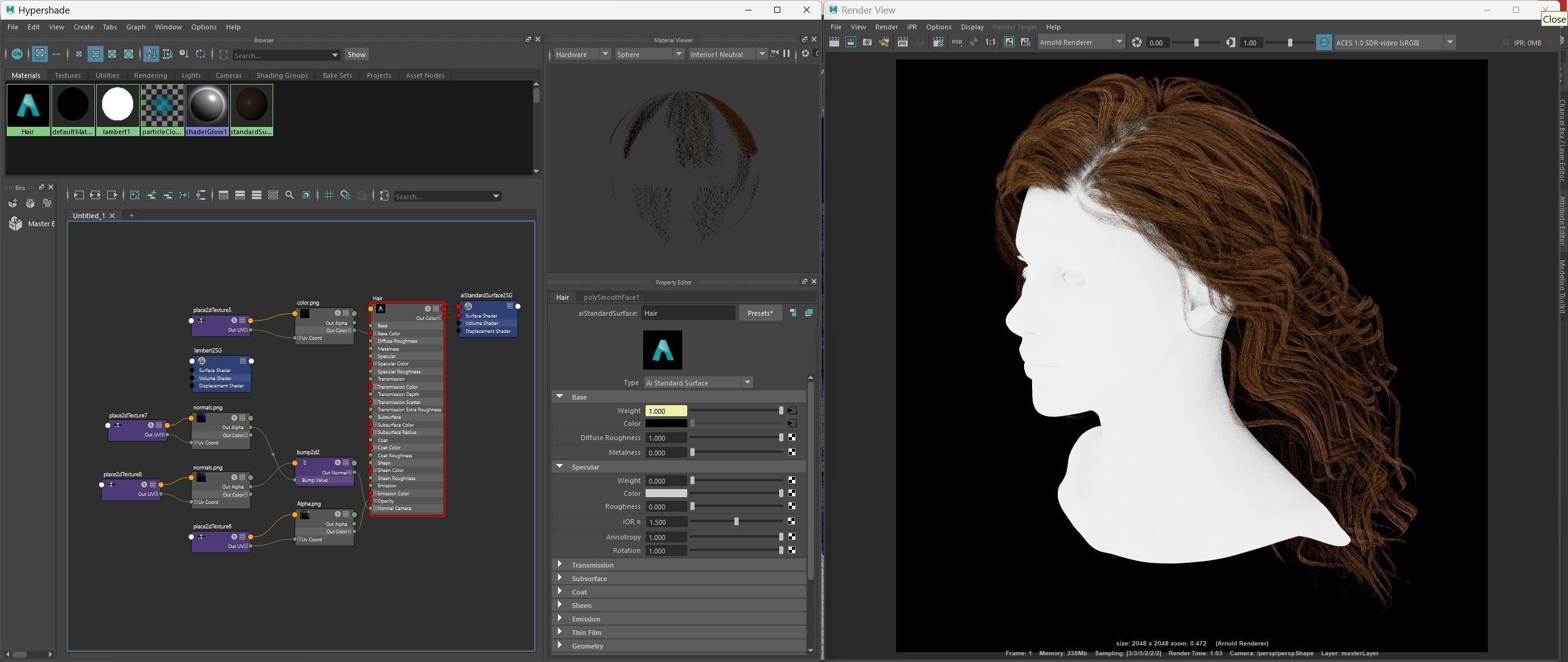Select polySmoothFace1 tab in Property Editor
Screen dimensions: 1568x662
click(x=611, y=297)
